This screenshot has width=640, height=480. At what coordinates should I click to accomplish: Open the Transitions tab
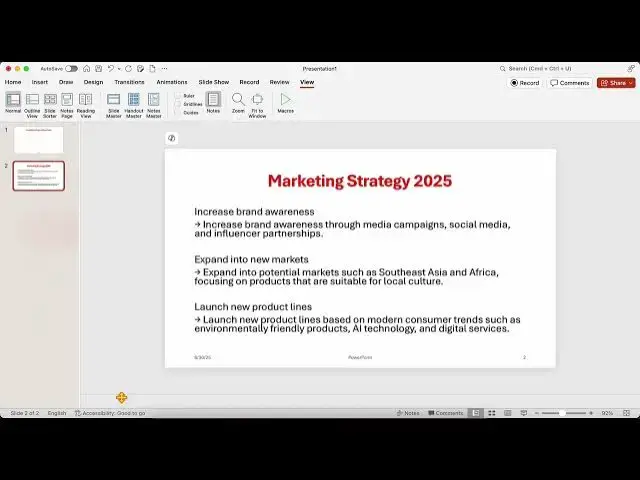[x=129, y=82]
